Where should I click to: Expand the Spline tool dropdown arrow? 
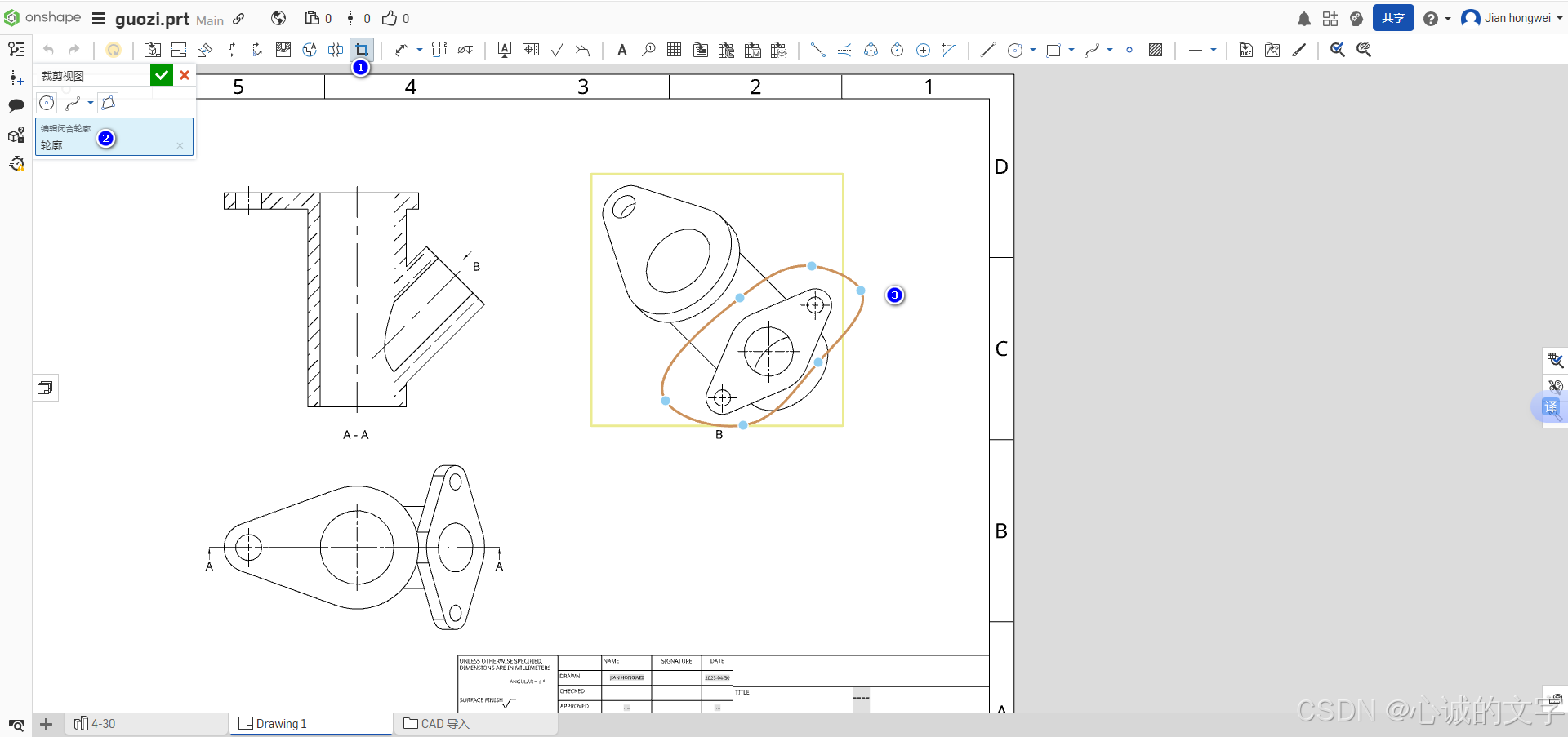click(1110, 50)
